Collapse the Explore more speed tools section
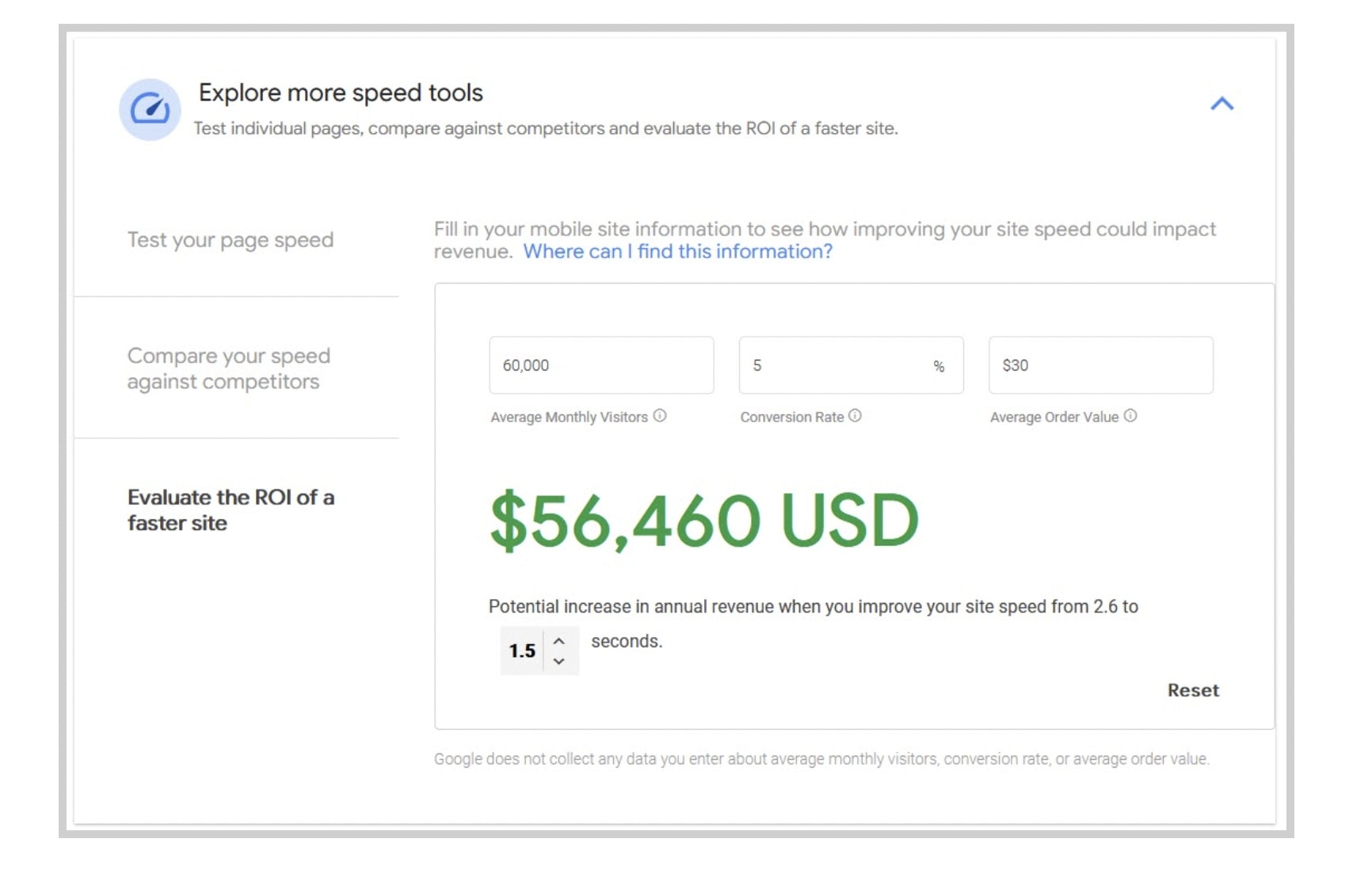Viewport: 1372px width, 873px height. [x=1221, y=104]
